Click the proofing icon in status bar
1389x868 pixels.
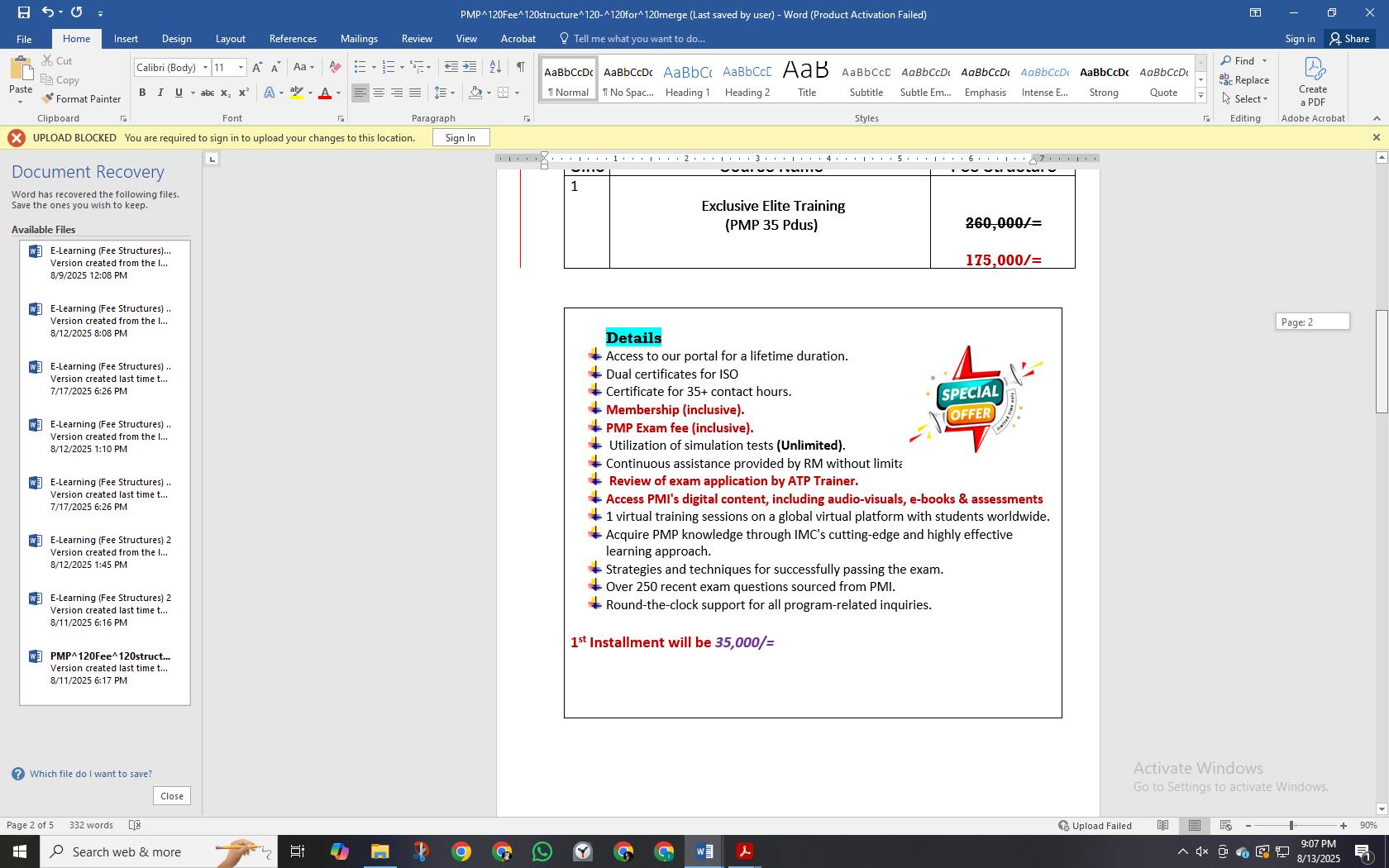click(x=136, y=826)
